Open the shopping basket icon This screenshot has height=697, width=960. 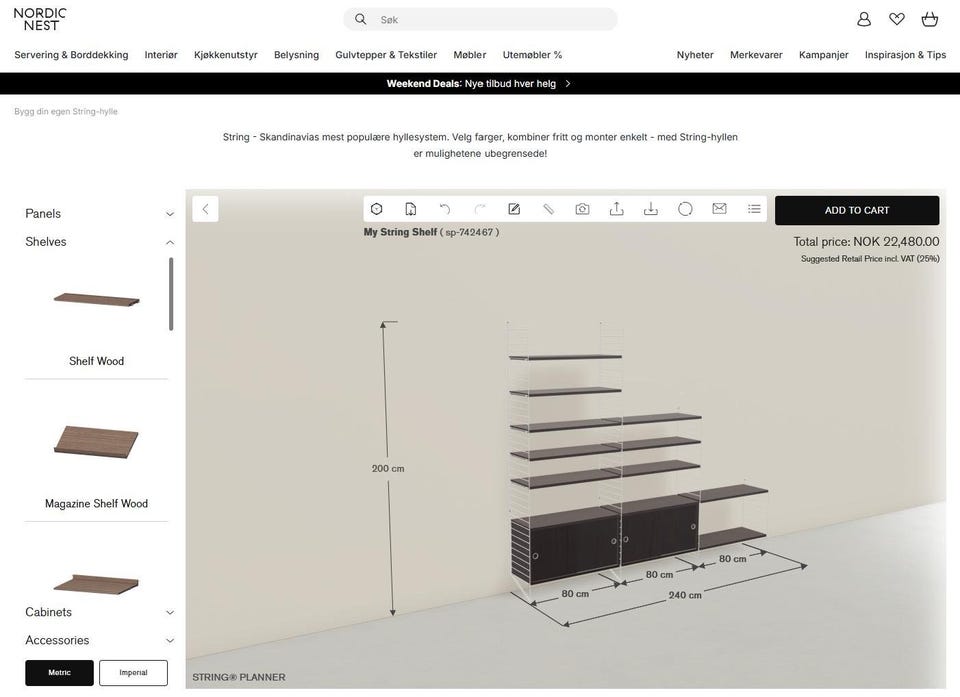point(930,19)
